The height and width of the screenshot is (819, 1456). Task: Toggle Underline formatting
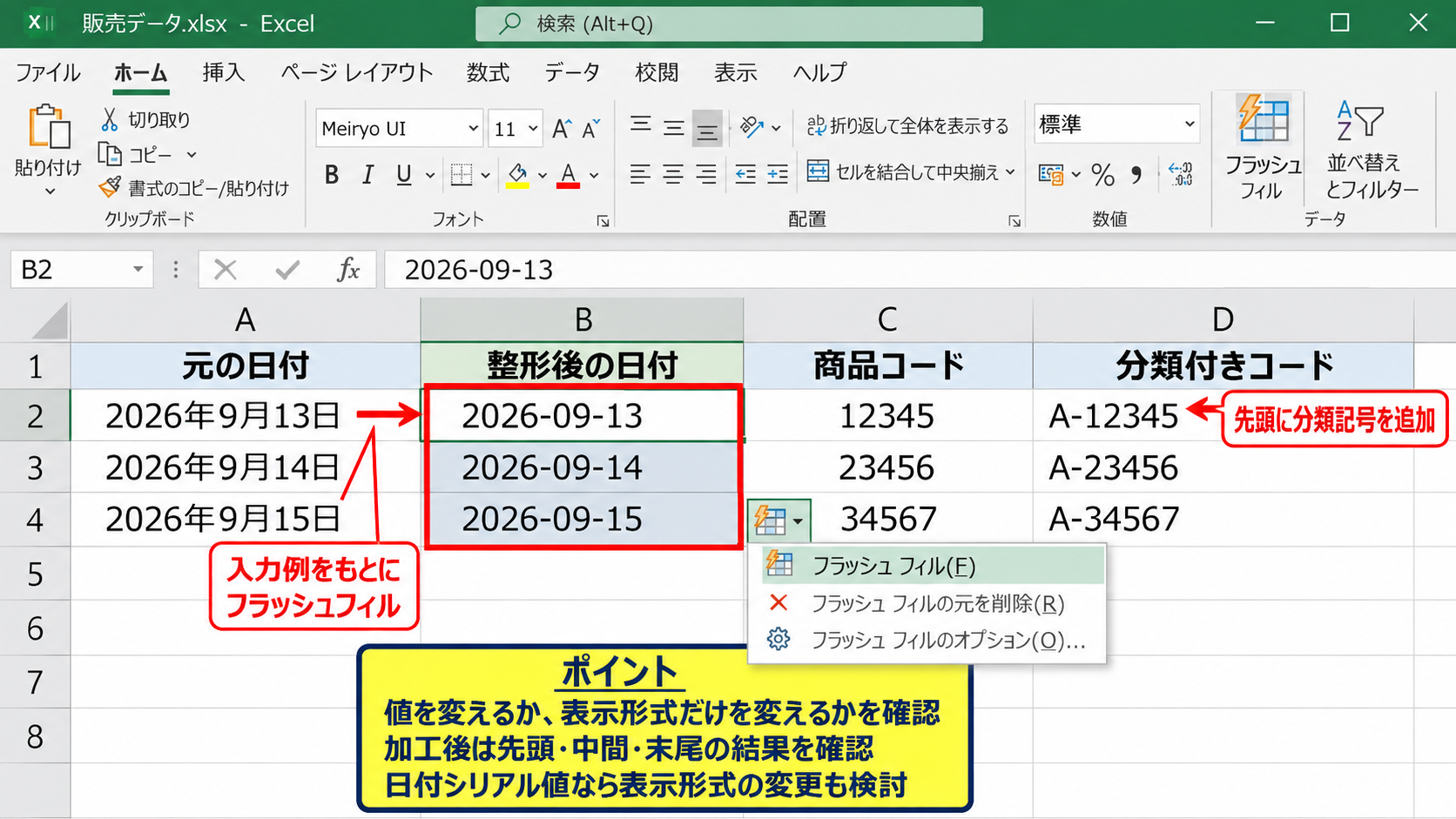coord(403,175)
